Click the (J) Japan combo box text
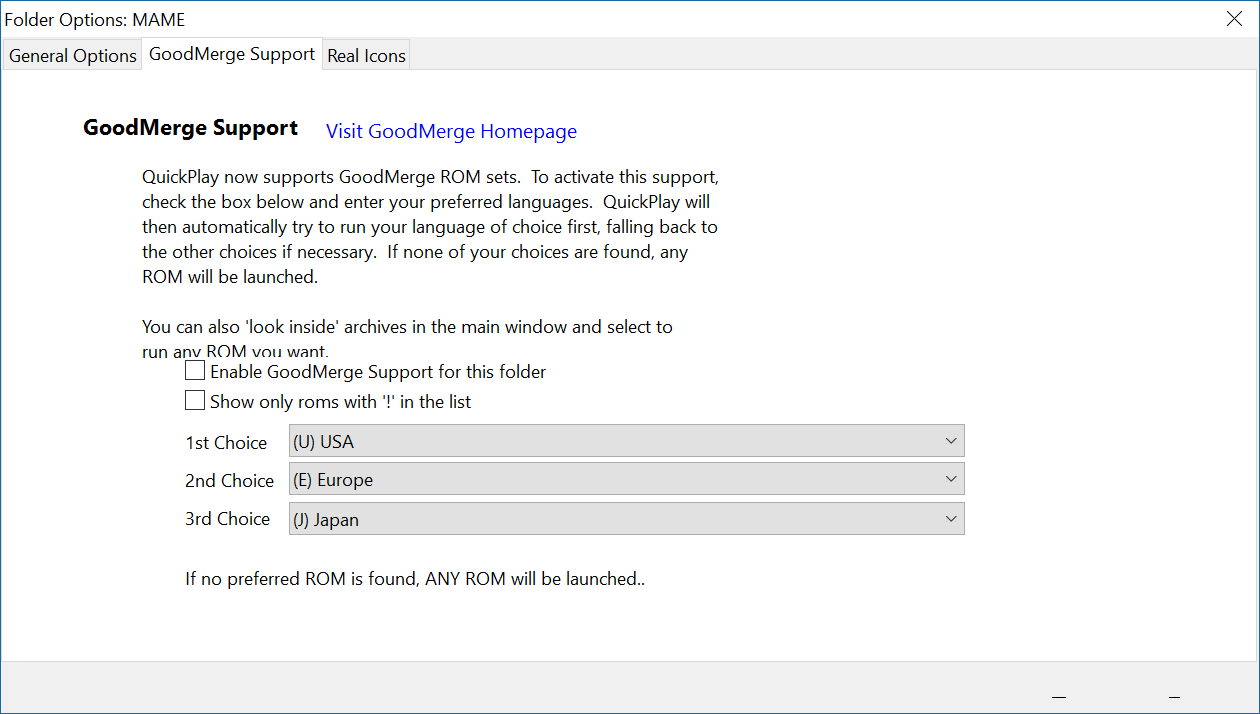 coord(326,520)
